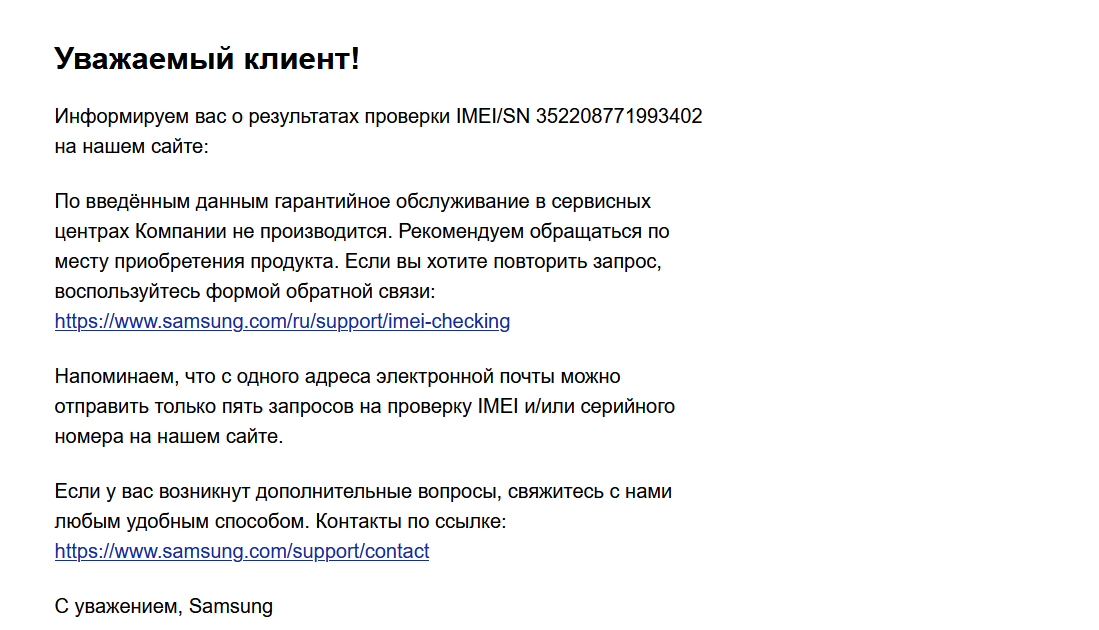The image size is (1099, 630).
Task: Open the Samsung imei-checking support link
Action: coord(282,321)
